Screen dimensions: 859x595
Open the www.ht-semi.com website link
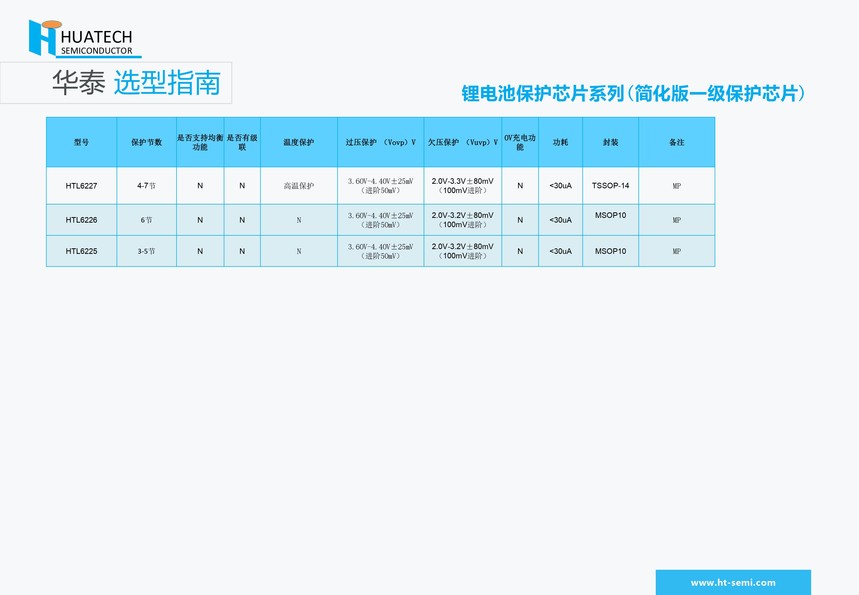(733, 582)
